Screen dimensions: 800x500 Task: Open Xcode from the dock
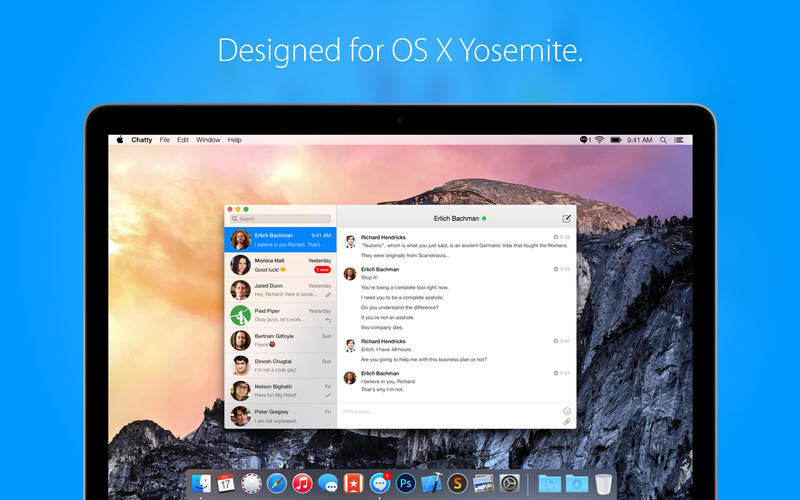click(x=432, y=483)
